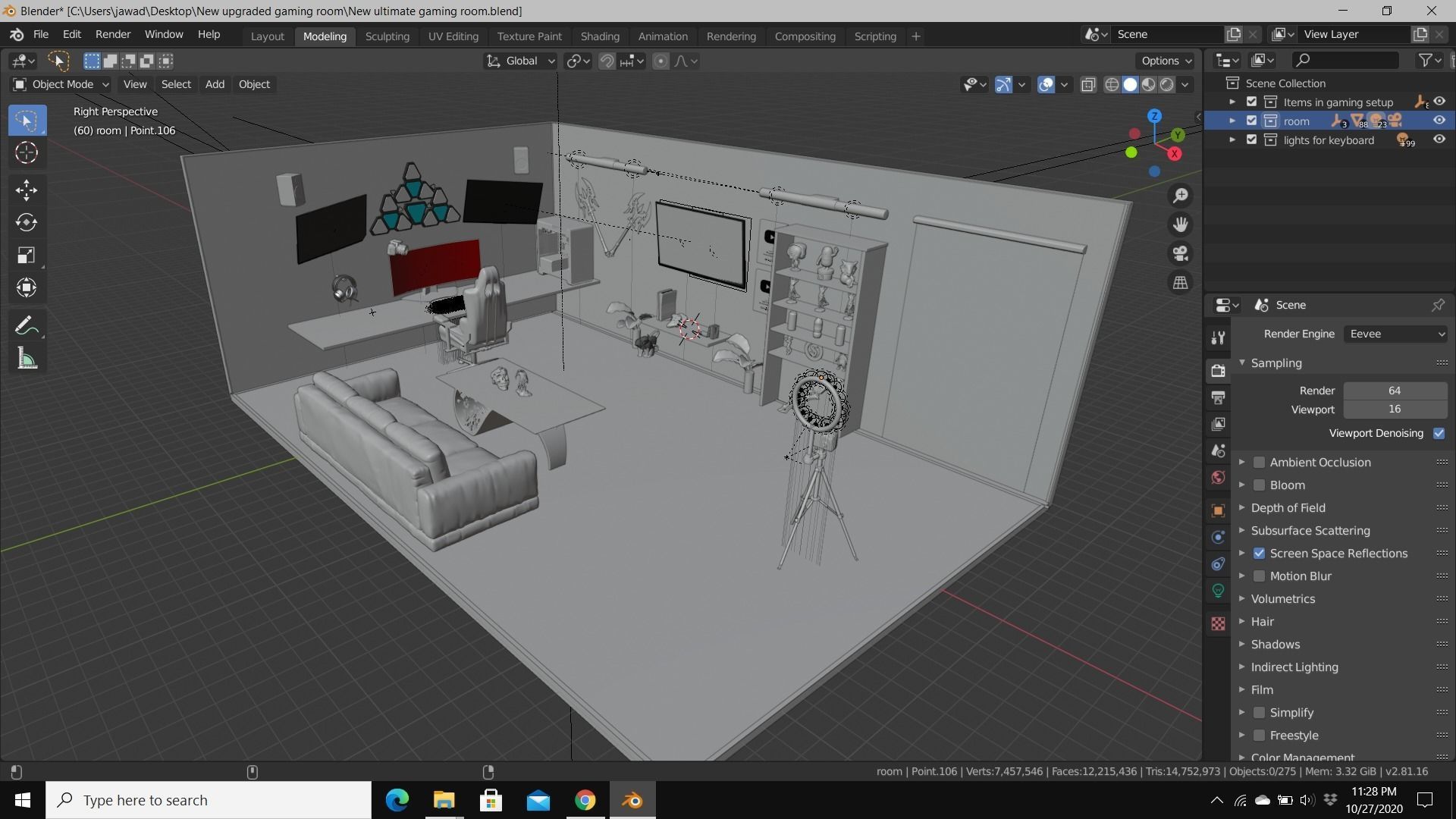The image size is (1456, 819).
Task: Enable Simplify checkbox
Action: tap(1259, 713)
